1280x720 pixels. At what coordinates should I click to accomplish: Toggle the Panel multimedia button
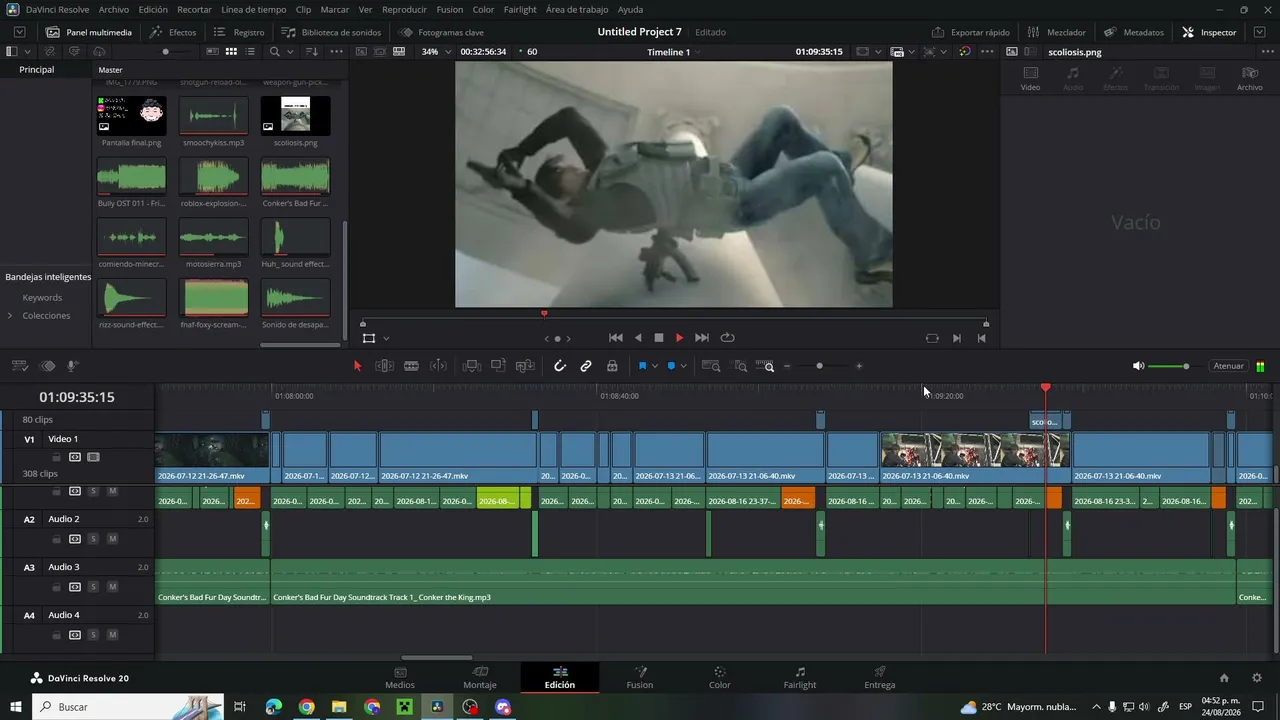(88, 32)
